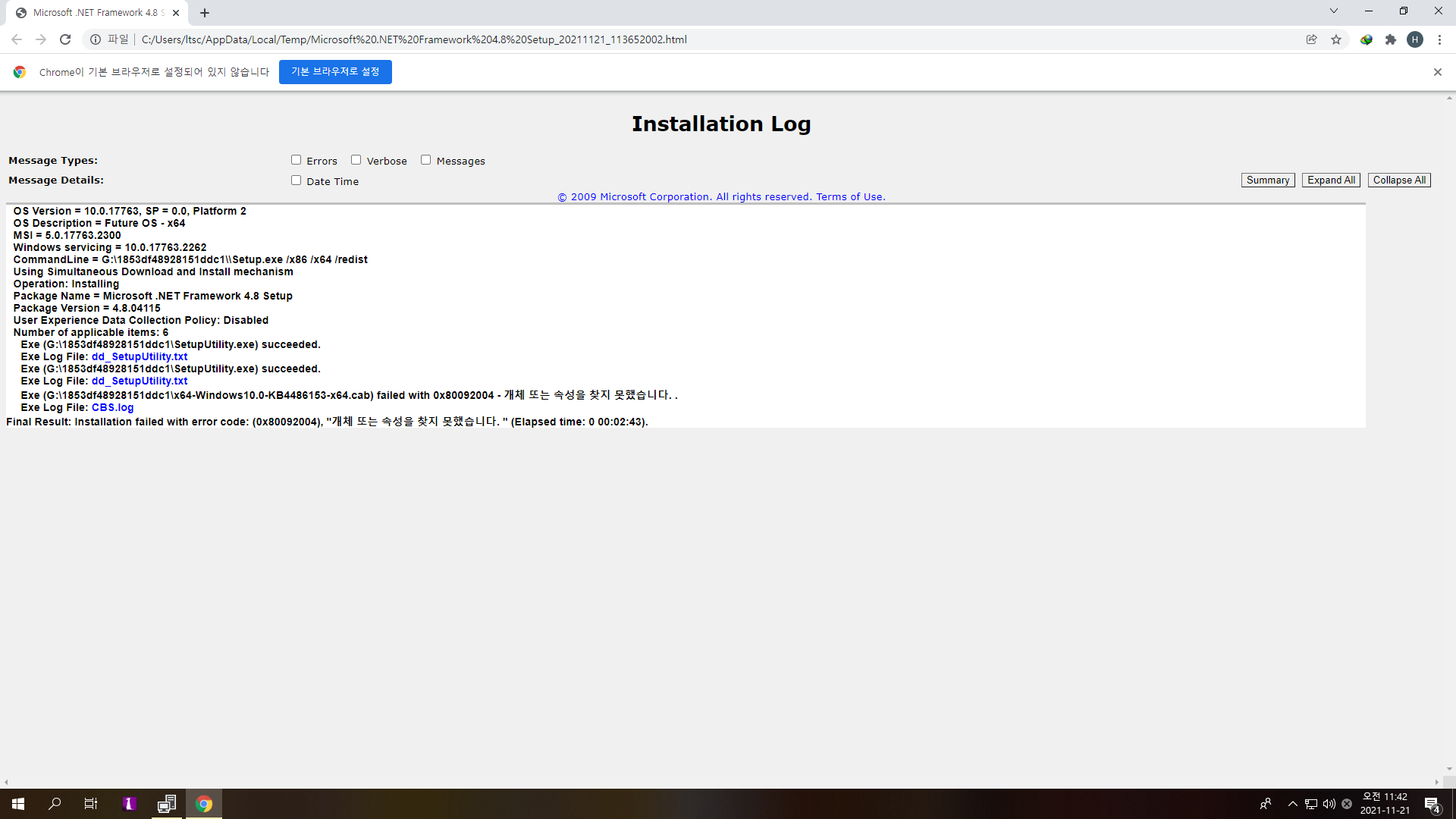
Task: Enable the Verbose message type checkbox
Action: tap(356, 160)
